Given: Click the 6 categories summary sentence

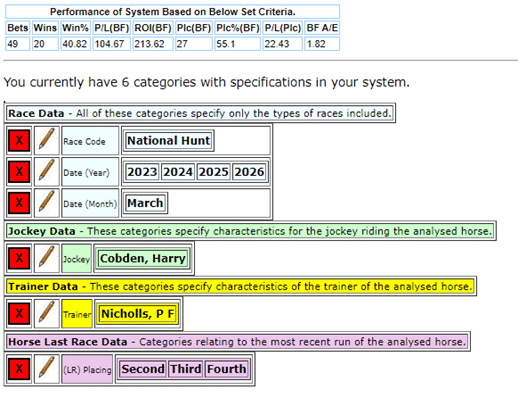Looking at the screenshot, I should (x=207, y=82).
